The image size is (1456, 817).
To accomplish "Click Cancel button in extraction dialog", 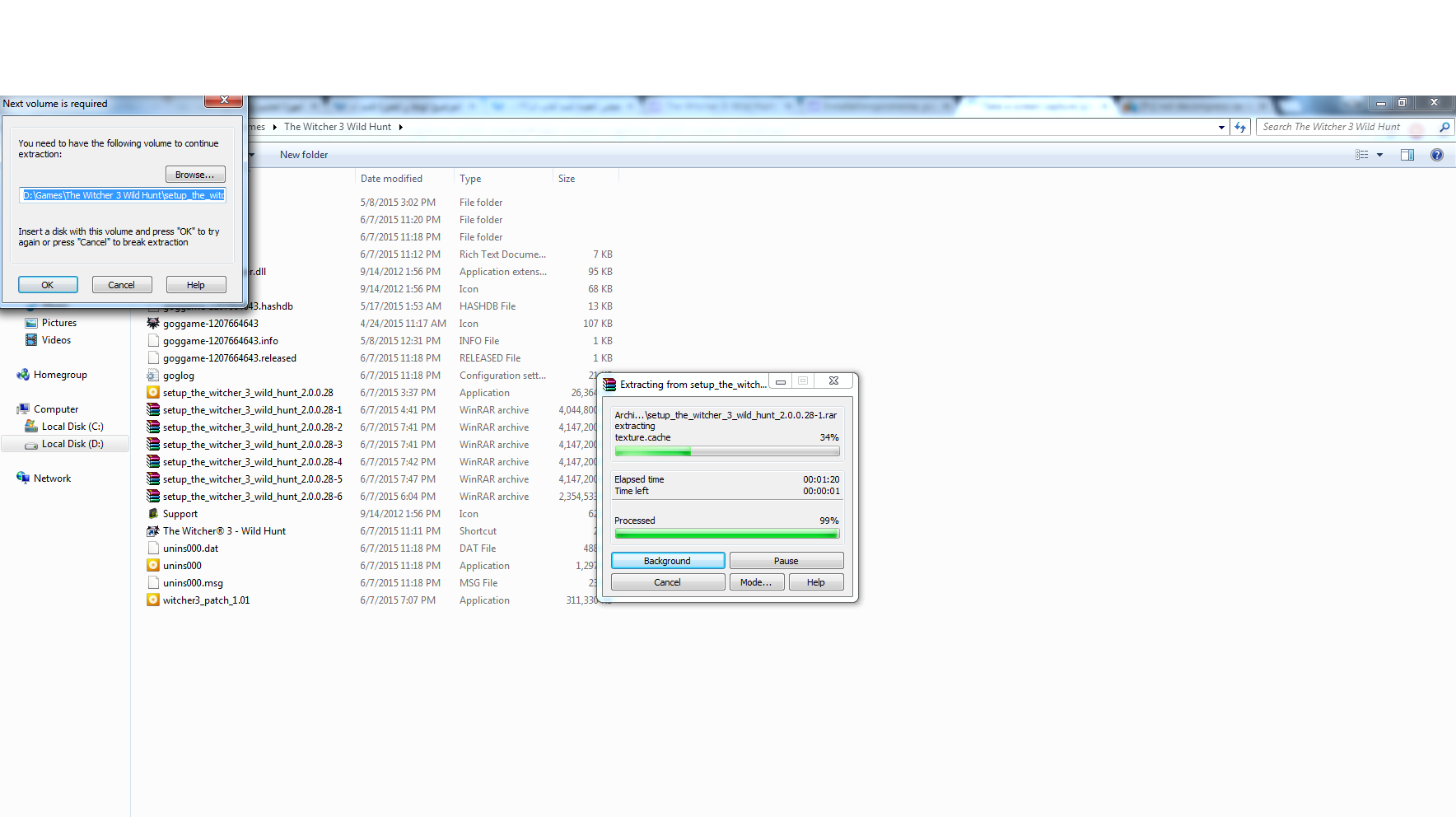I will click(x=668, y=582).
